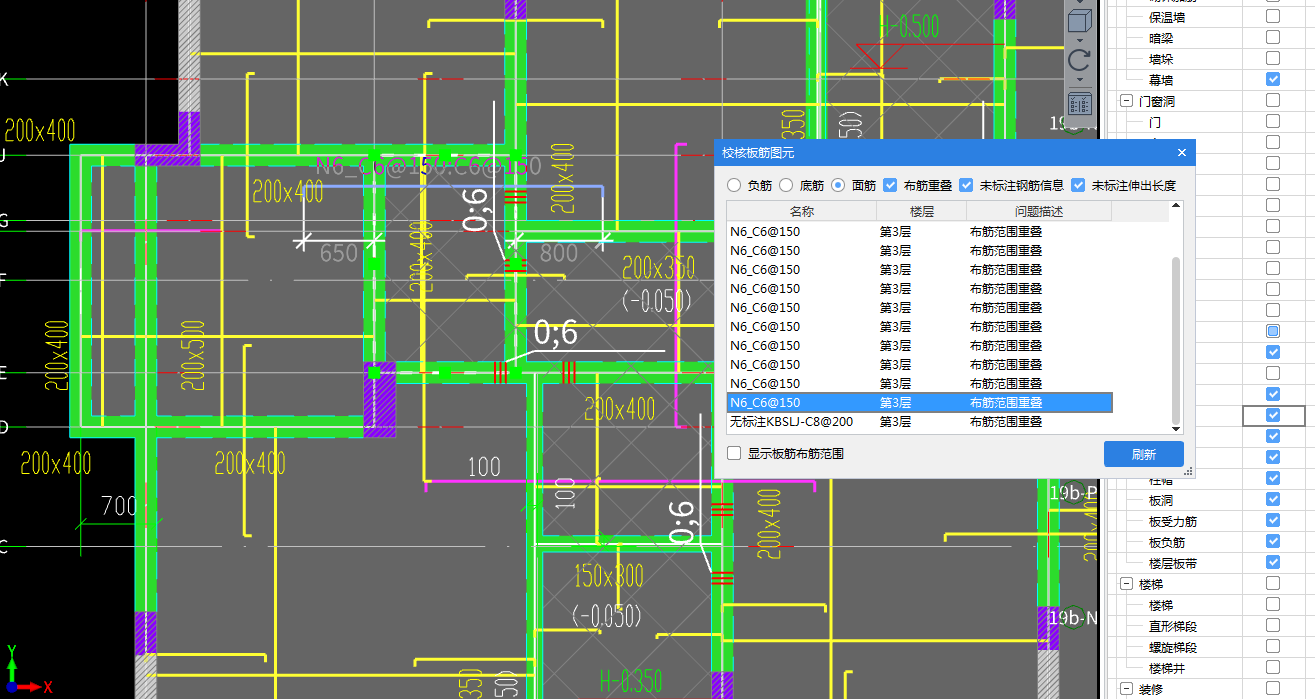The width and height of the screenshot is (1315, 699).
Task: Click the 刷新 button
Action: pyautogui.click(x=1144, y=454)
